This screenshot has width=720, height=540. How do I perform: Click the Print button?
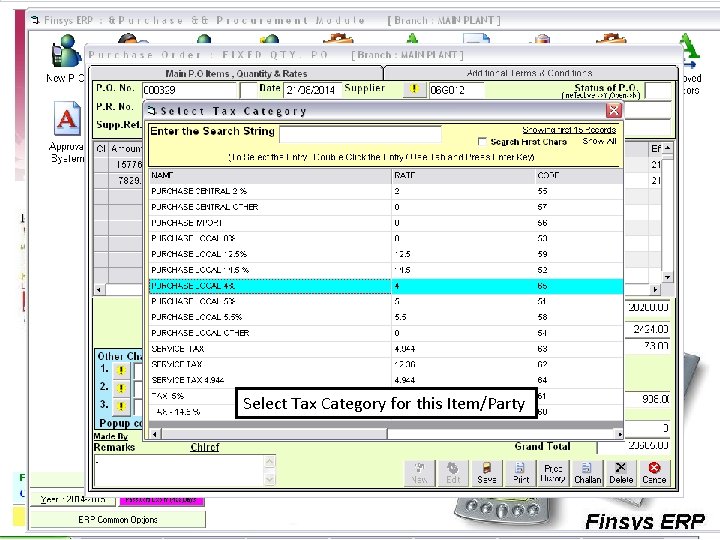click(521, 473)
